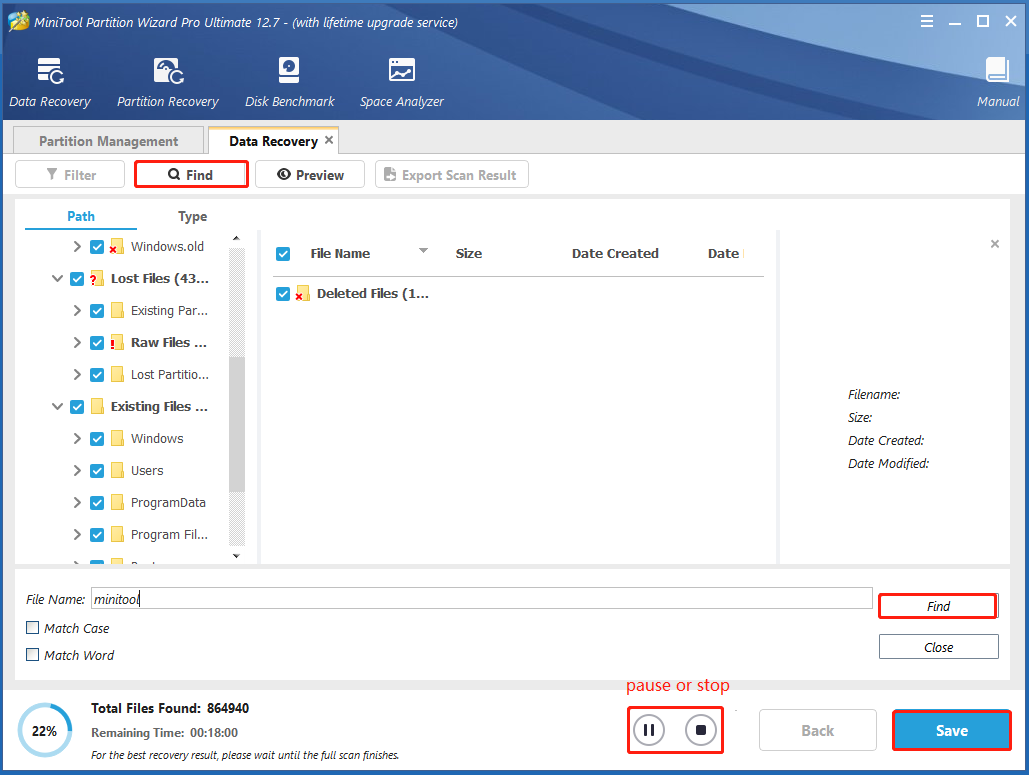Uncheck the Existing Par... checkbox
Image resolution: width=1029 pixels, height=775 pixels.
pyautogui.click(x=97, y=311)
